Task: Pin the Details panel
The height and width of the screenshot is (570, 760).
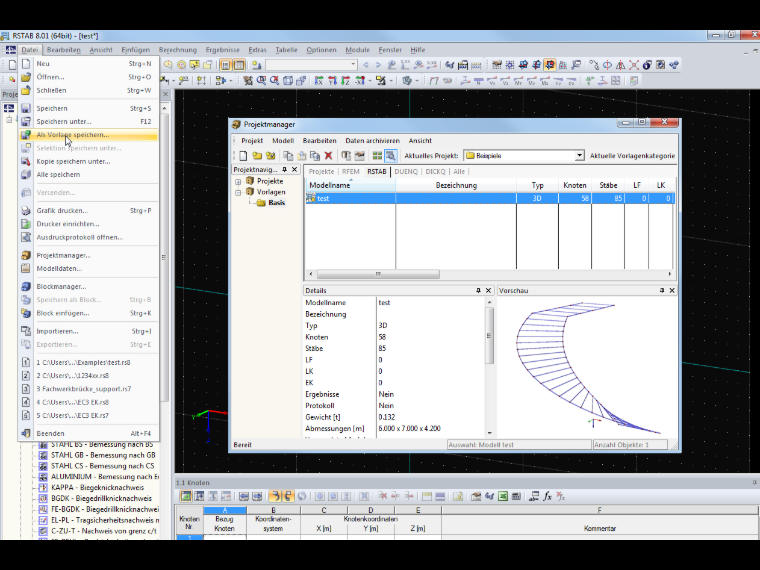Action: 478,290
